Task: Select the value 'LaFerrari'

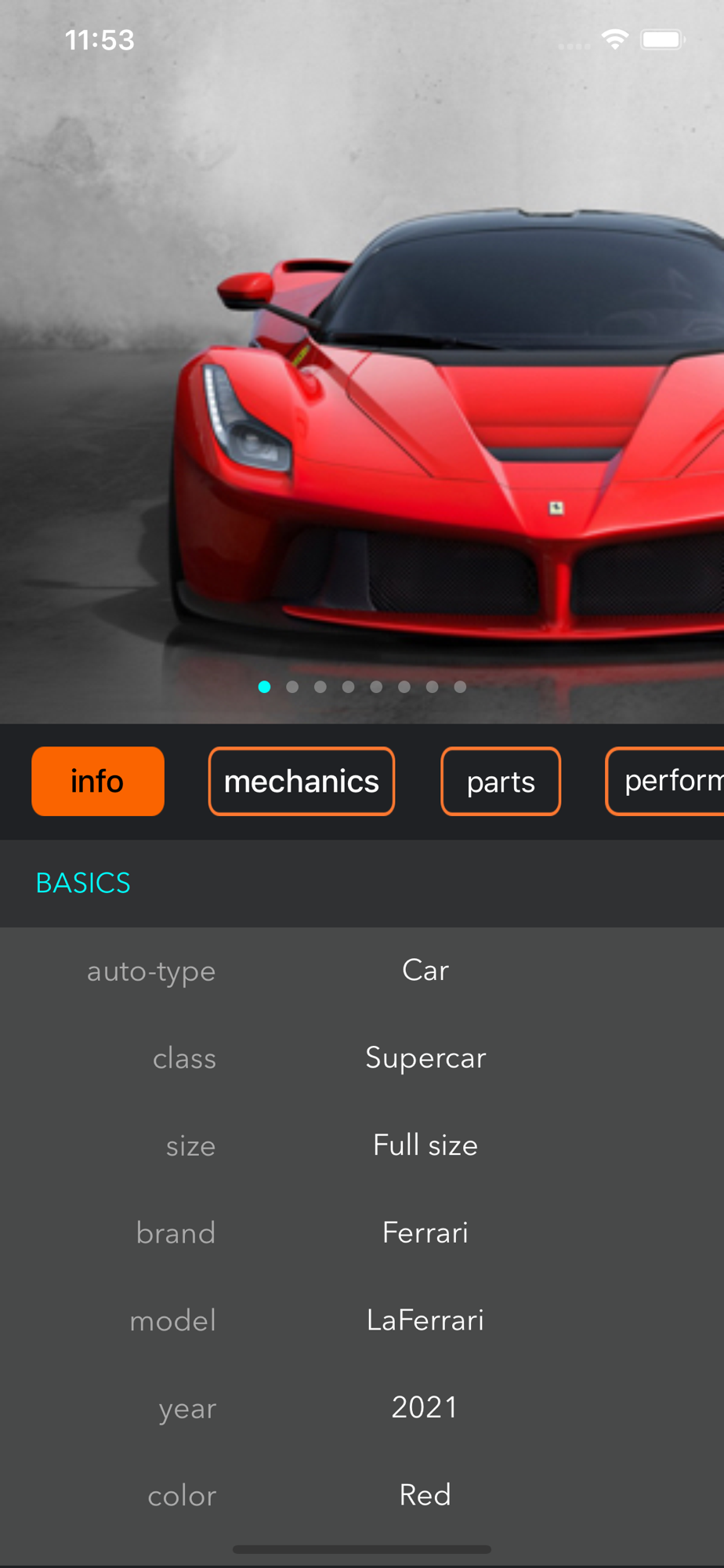Action: [425, 1320]
